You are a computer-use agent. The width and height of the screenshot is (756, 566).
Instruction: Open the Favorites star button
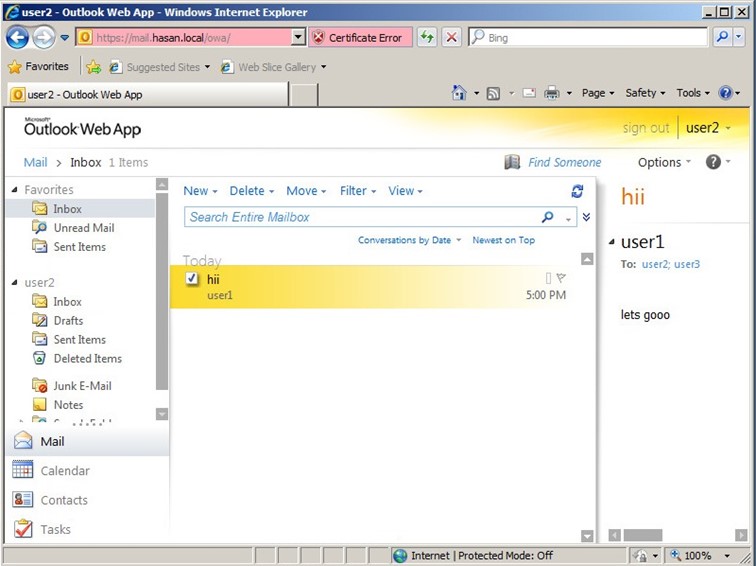[39, 67]
